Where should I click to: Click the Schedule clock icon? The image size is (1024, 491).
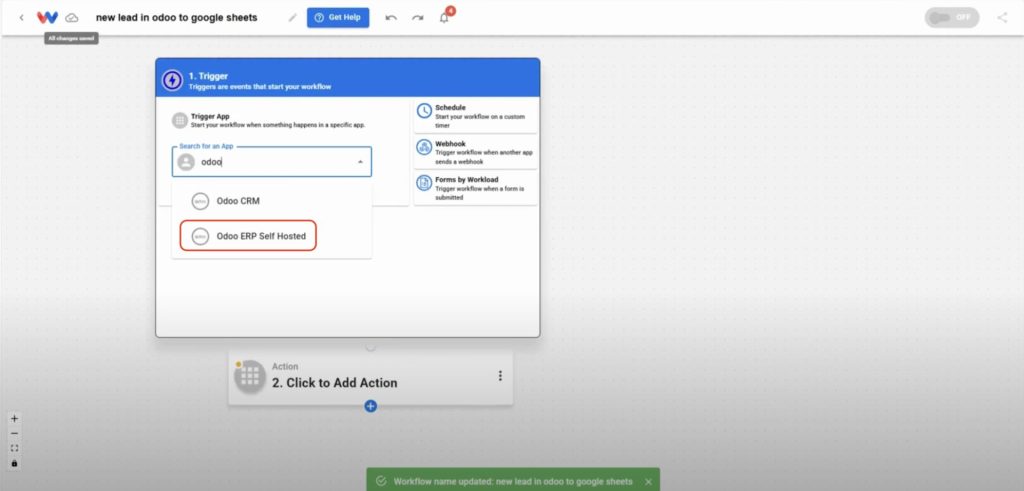click(x=424, y=110)
